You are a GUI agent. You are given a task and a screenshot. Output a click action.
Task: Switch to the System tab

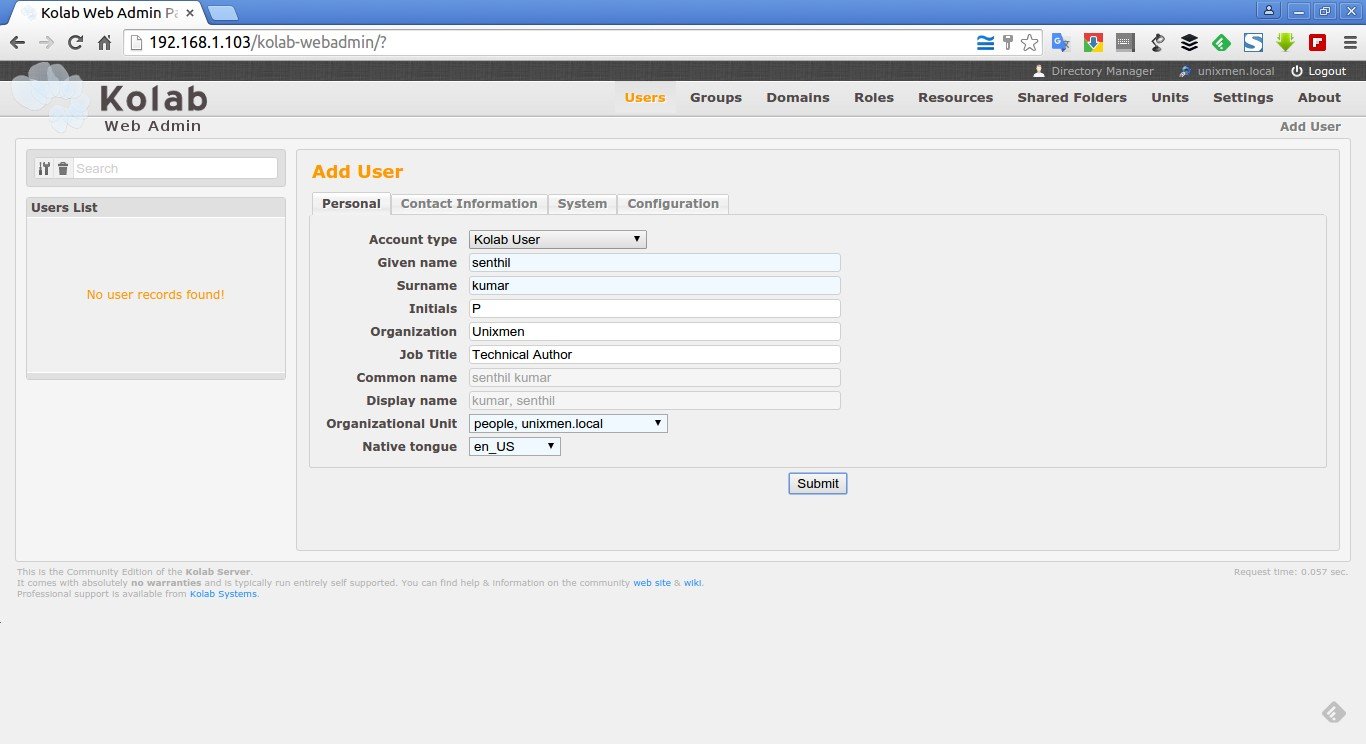(582, 204)
